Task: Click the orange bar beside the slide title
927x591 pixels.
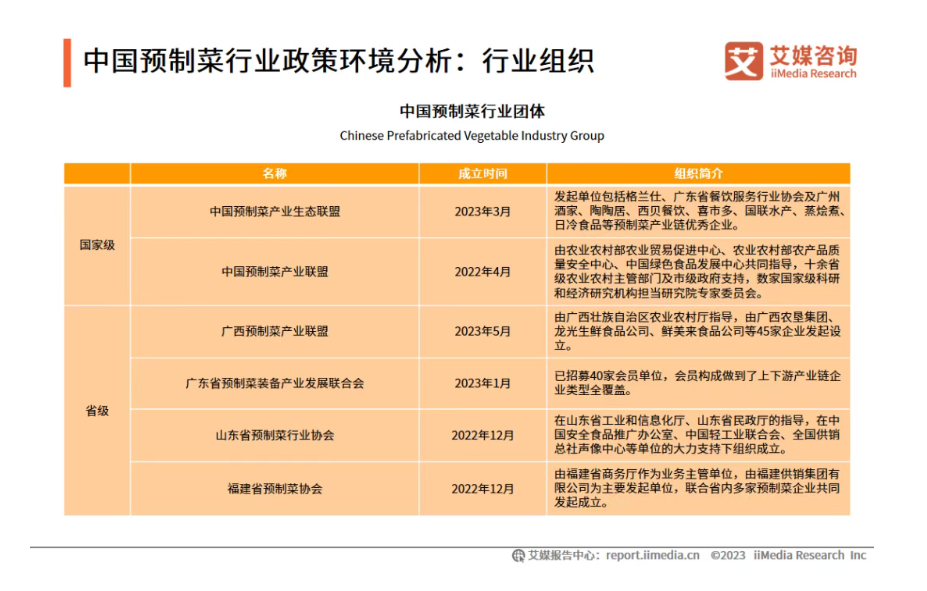Action: (66, 62)
